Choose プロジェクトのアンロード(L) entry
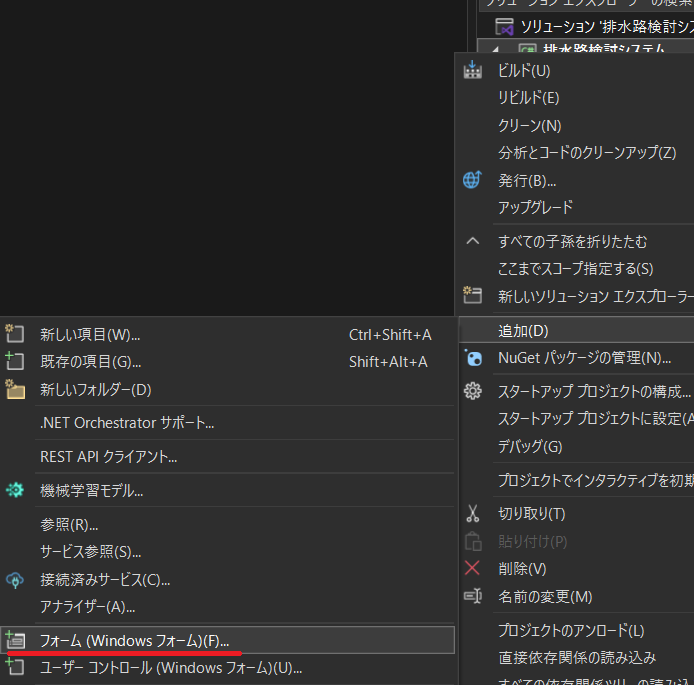694x685 pixels. coord(571,631)
